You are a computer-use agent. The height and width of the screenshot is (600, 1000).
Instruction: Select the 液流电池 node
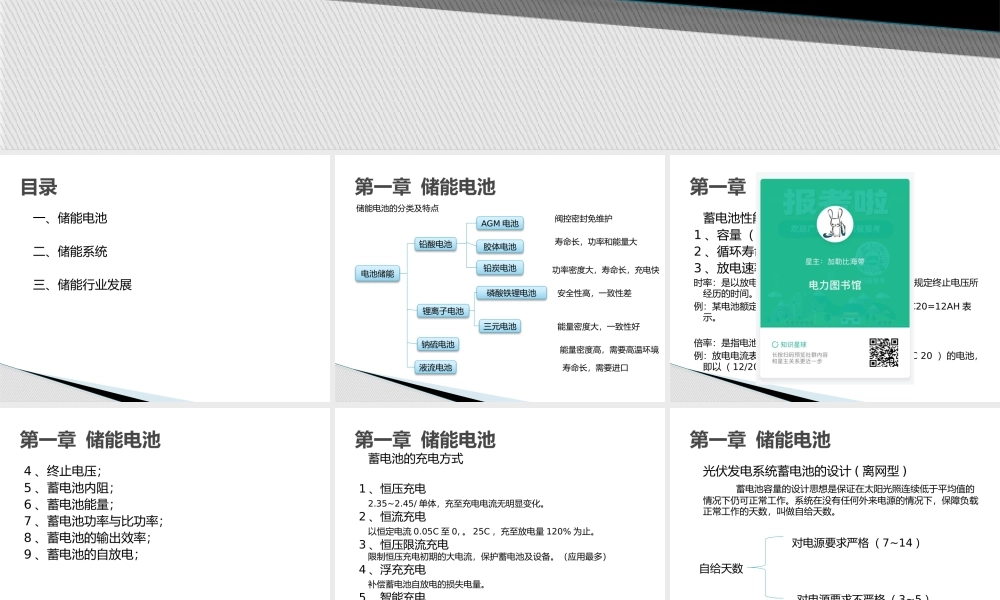437,367
